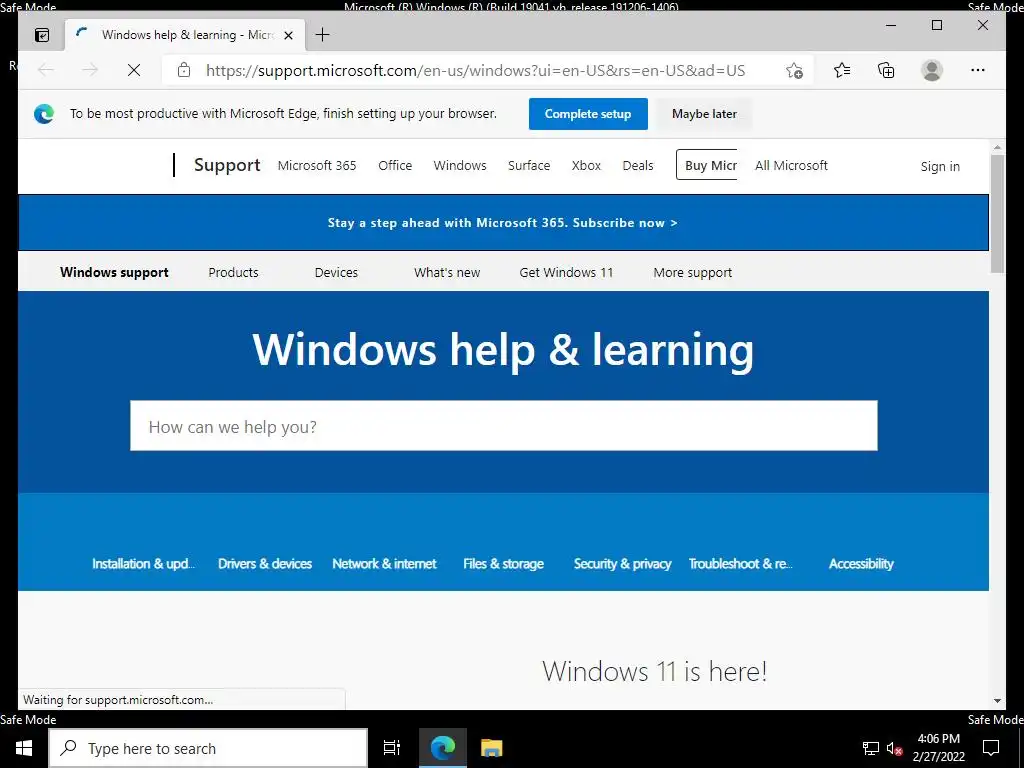This screenshot has height=768, width=1024.
Task: Open the profile avatar icon
Action: click(932, 70)
